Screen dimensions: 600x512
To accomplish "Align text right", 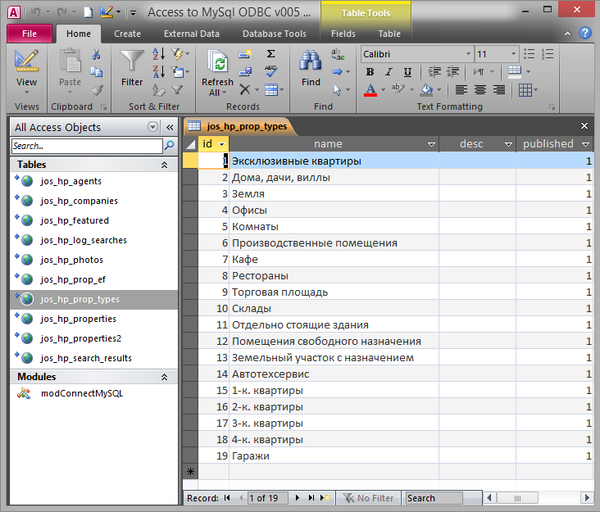I will click(499, 90).
